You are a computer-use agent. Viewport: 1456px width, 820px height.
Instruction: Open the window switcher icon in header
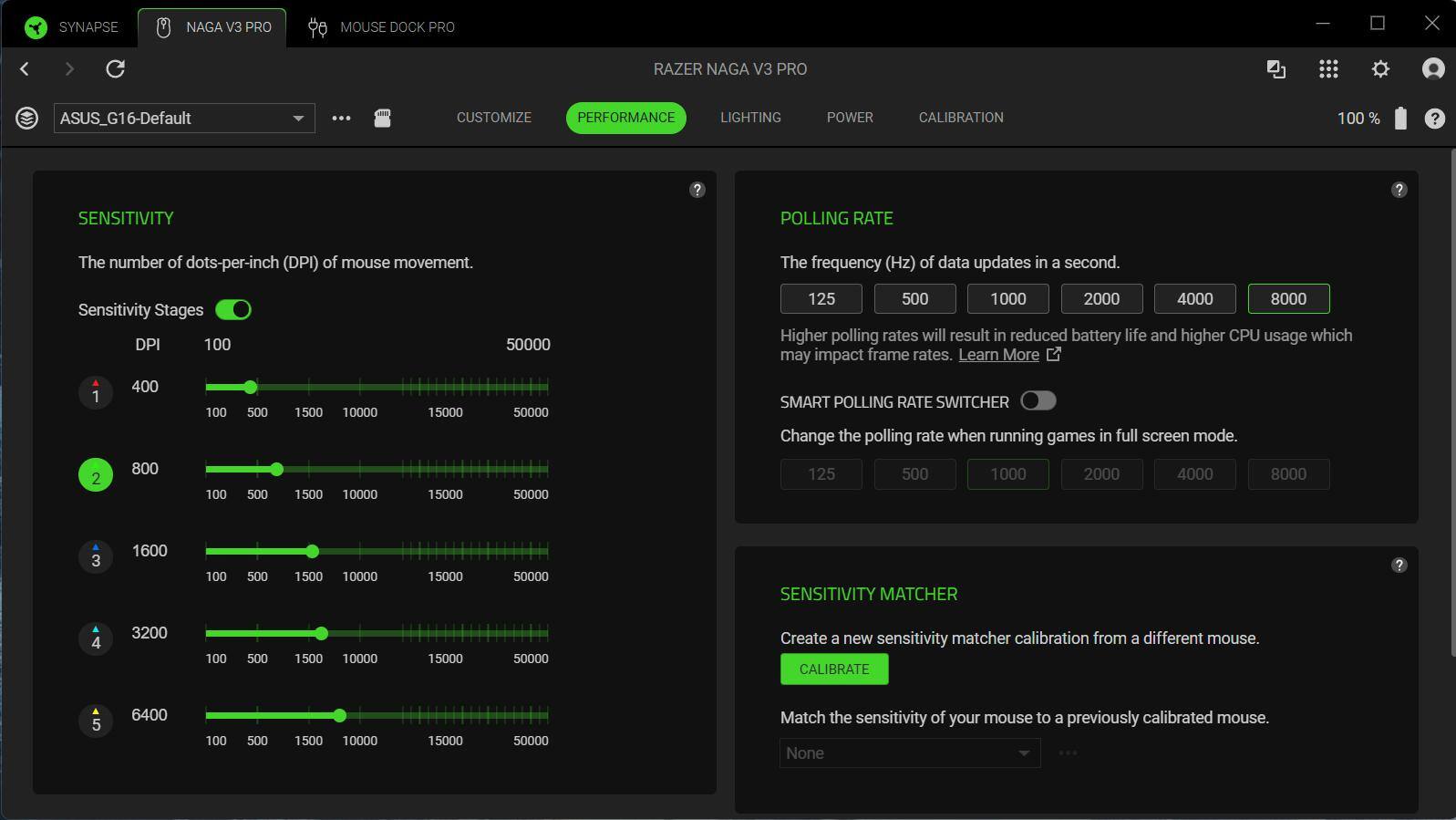pos(1276,68)
